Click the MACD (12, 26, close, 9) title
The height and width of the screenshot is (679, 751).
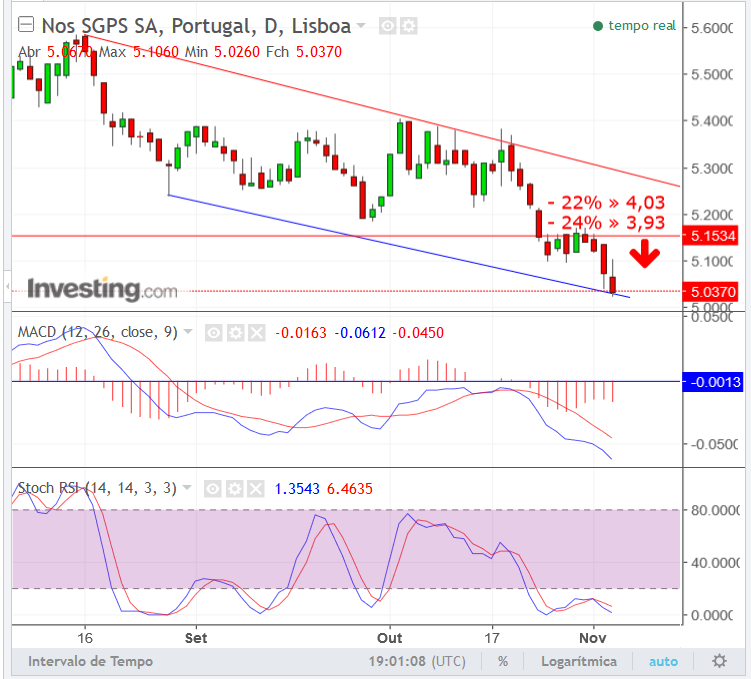(x=98, y=332)
